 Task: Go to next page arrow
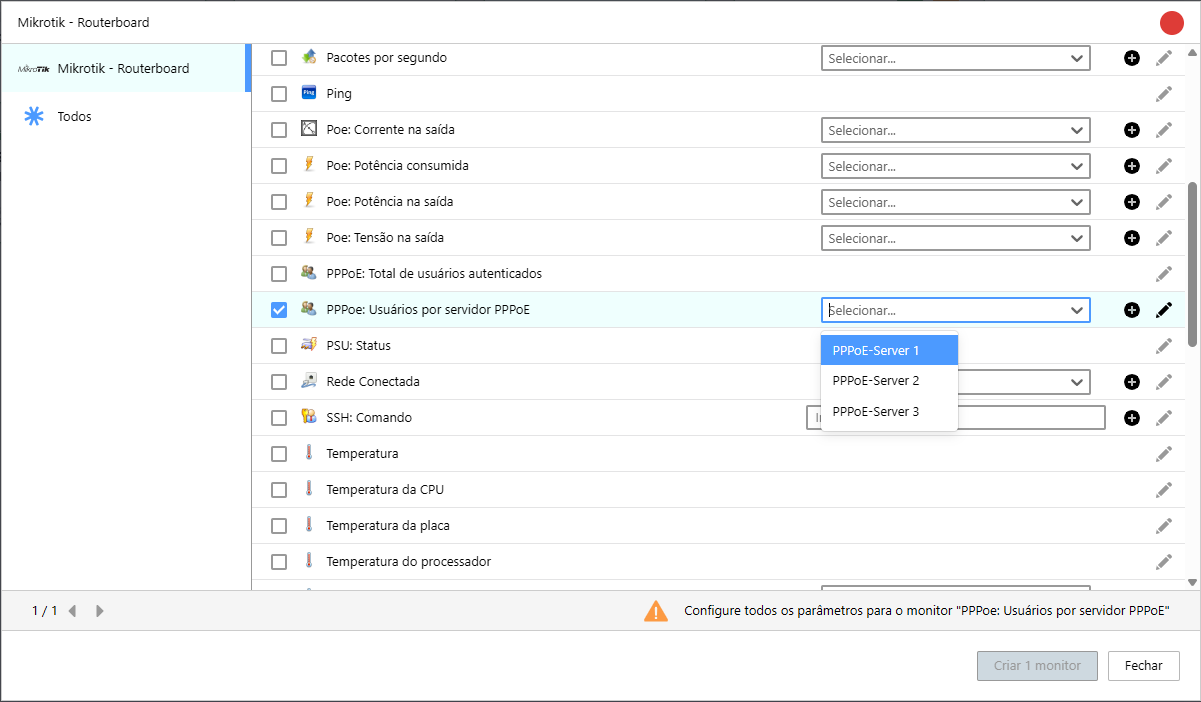[99, 611]
